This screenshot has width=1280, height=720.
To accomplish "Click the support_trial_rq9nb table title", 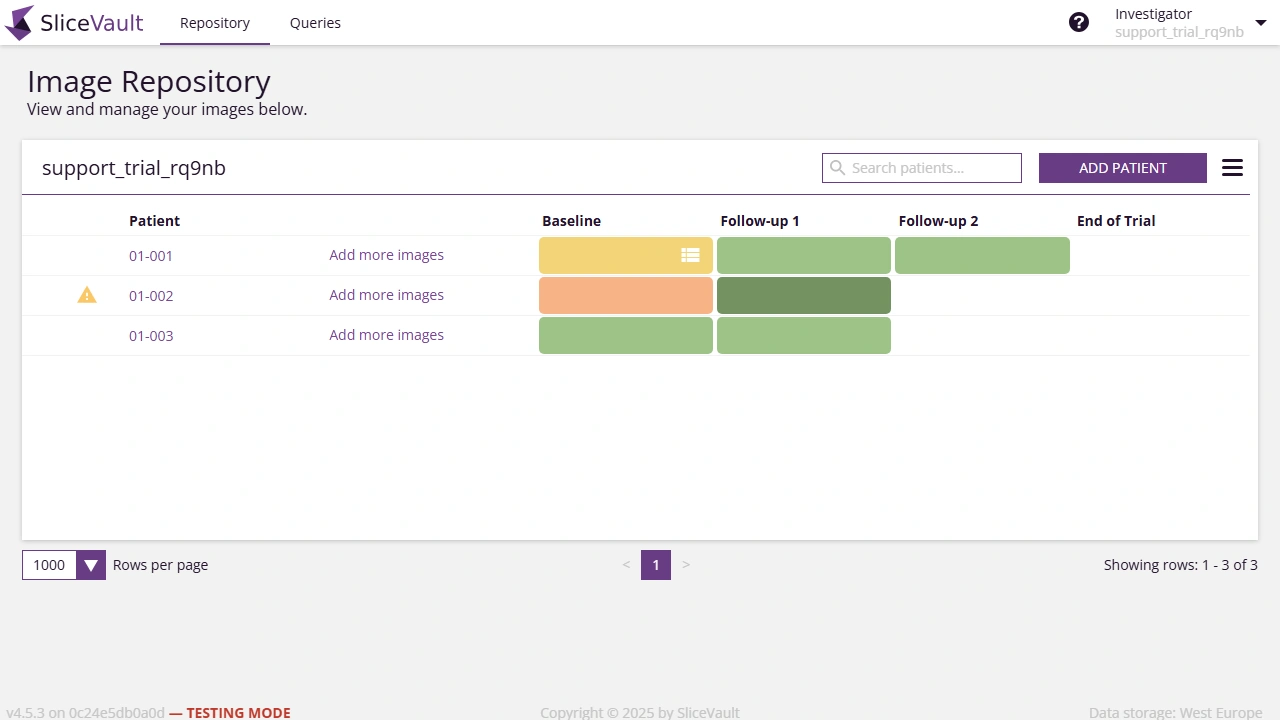I will click(134, 168).
